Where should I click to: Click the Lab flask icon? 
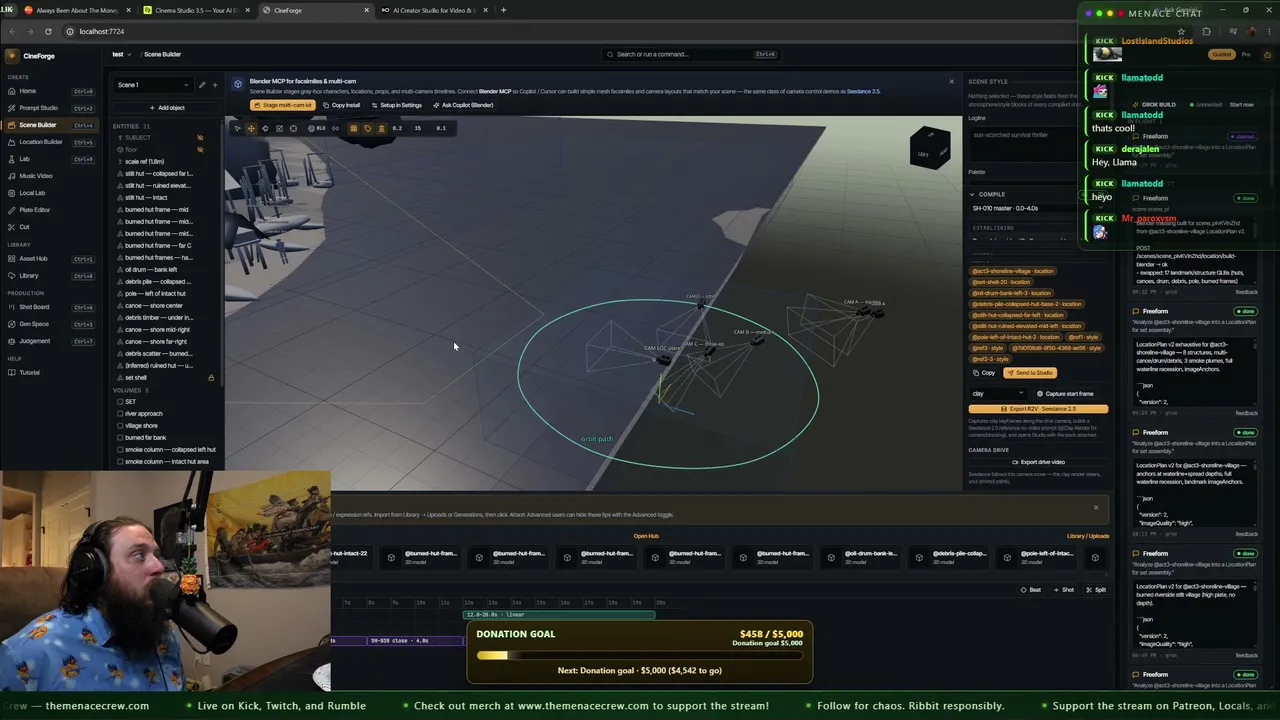[12, 159]
